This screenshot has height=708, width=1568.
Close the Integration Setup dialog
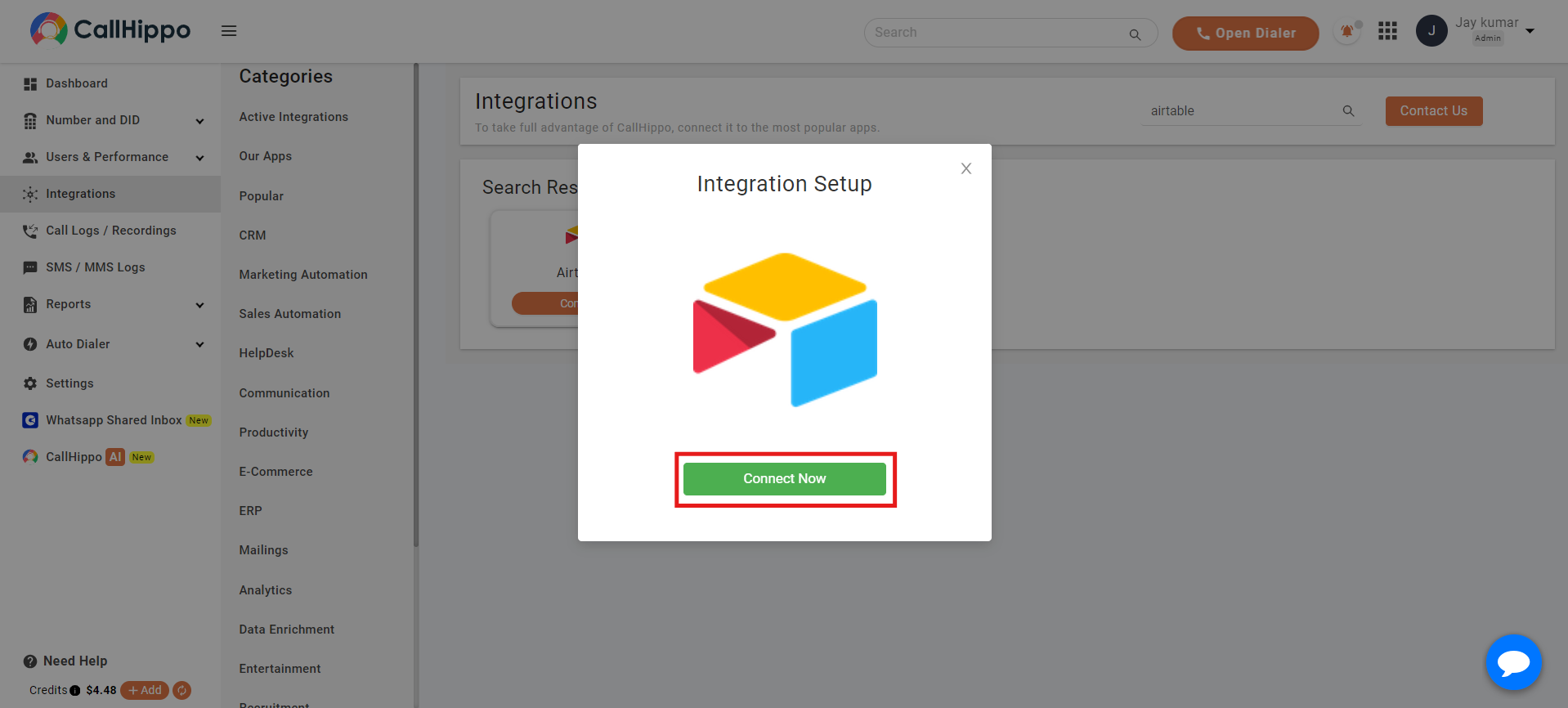coord(966,168)
